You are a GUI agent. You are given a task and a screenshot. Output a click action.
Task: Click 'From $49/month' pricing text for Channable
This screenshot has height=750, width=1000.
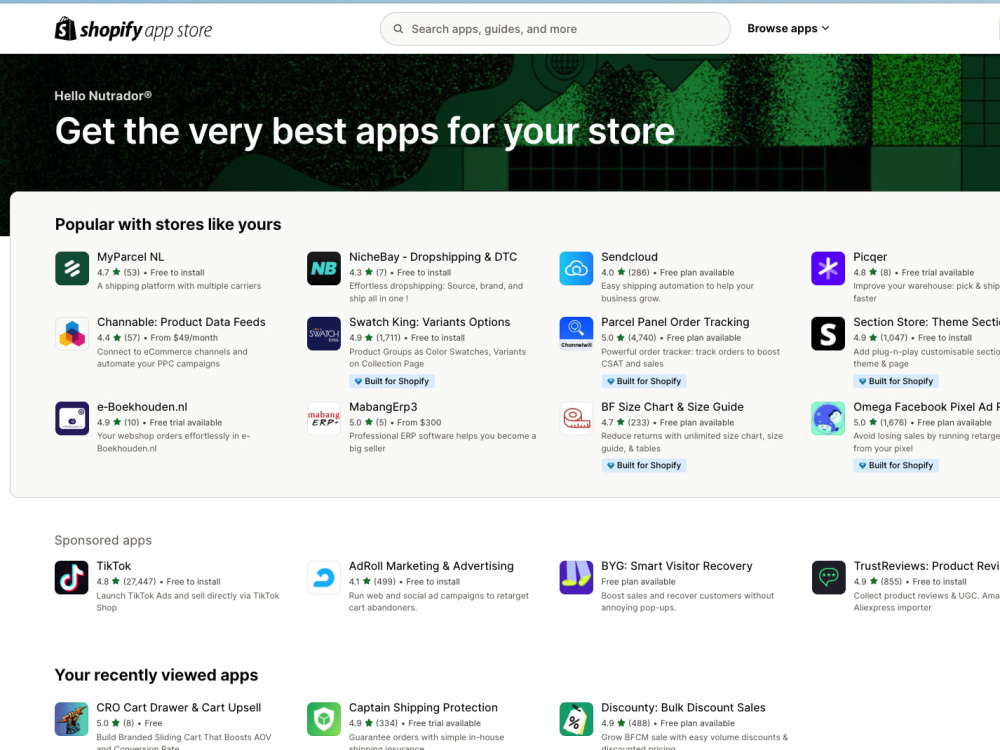point(184,338)
